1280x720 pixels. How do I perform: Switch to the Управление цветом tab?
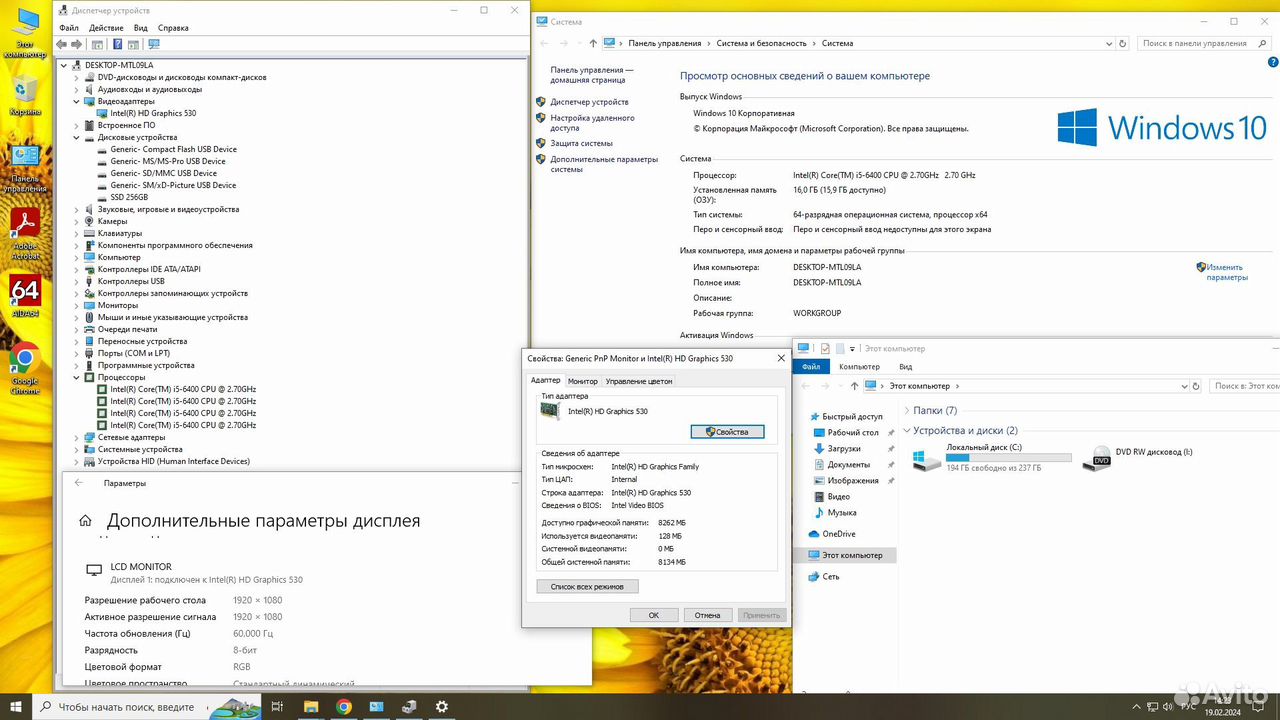tap(639, 381)
